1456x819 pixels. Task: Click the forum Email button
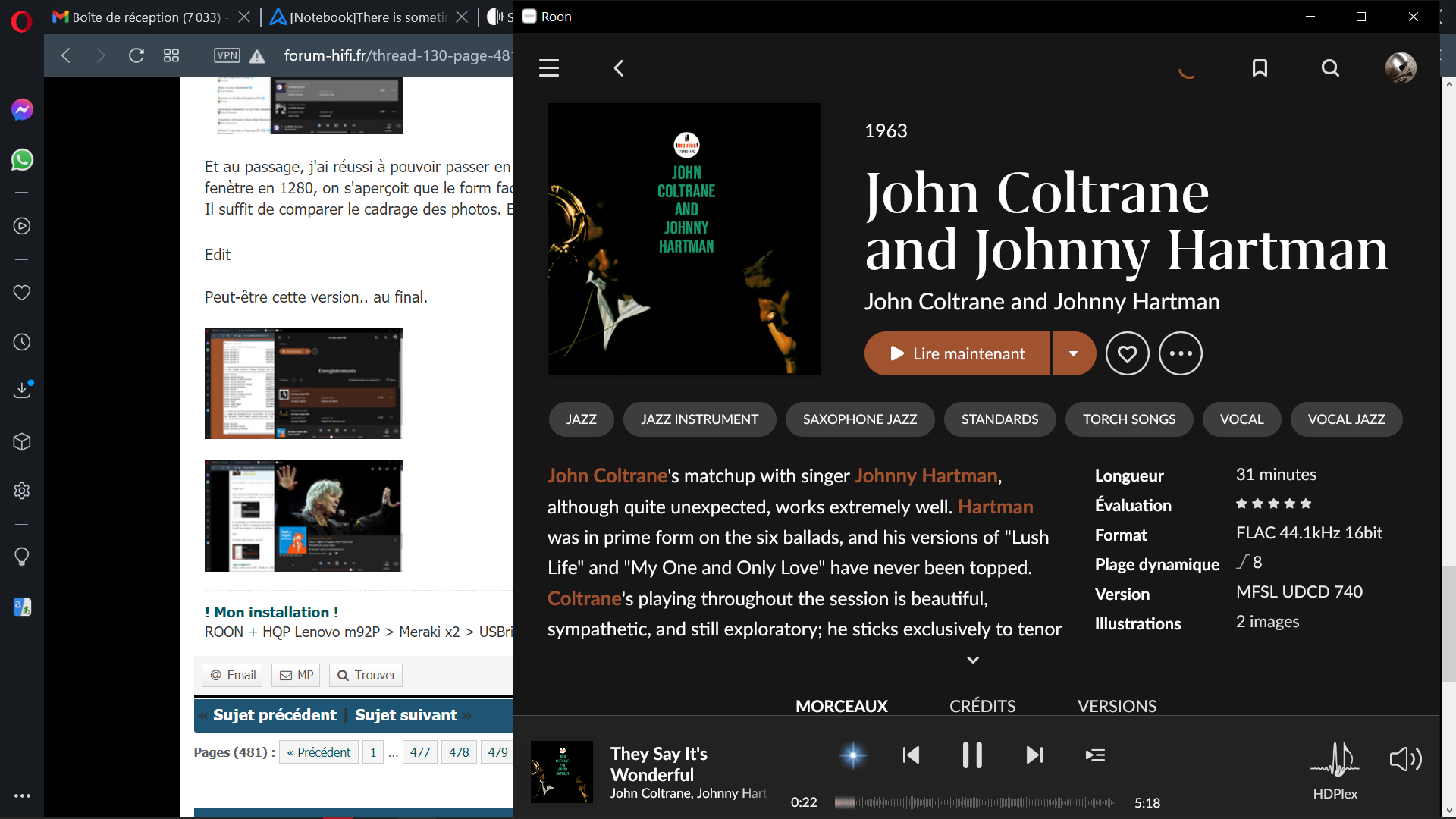coord(234,675)
